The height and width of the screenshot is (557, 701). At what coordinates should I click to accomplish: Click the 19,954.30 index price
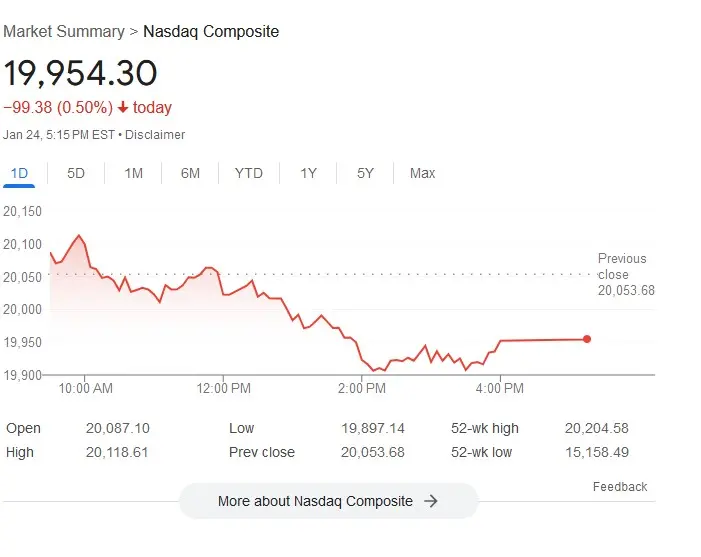pos(80,74)
